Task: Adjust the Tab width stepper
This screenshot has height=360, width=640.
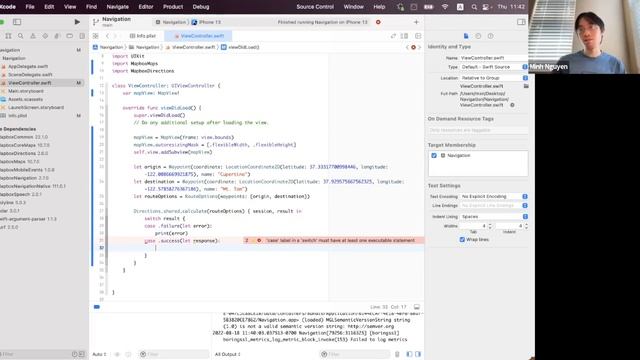Action: (490, 226)
